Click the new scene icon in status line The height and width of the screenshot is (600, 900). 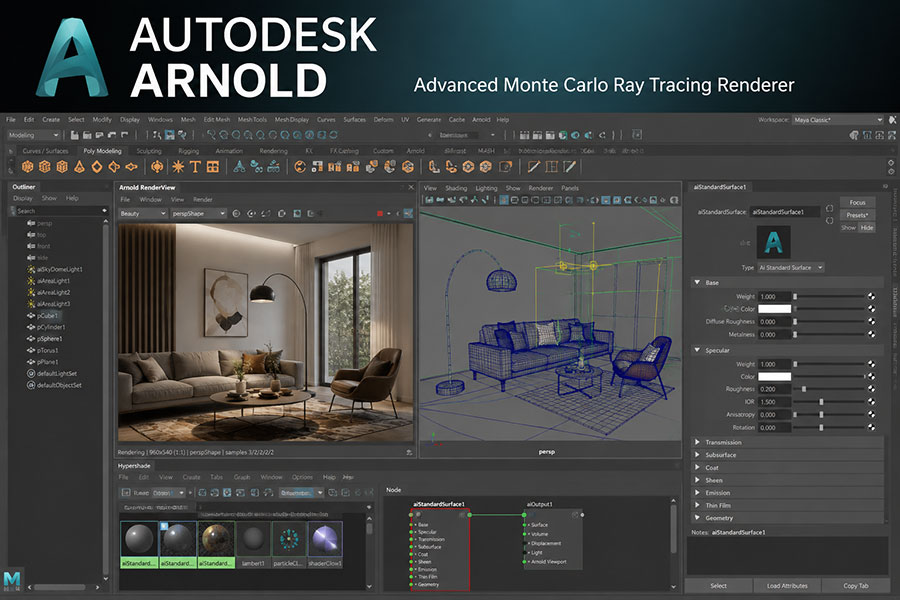point(75,135)
